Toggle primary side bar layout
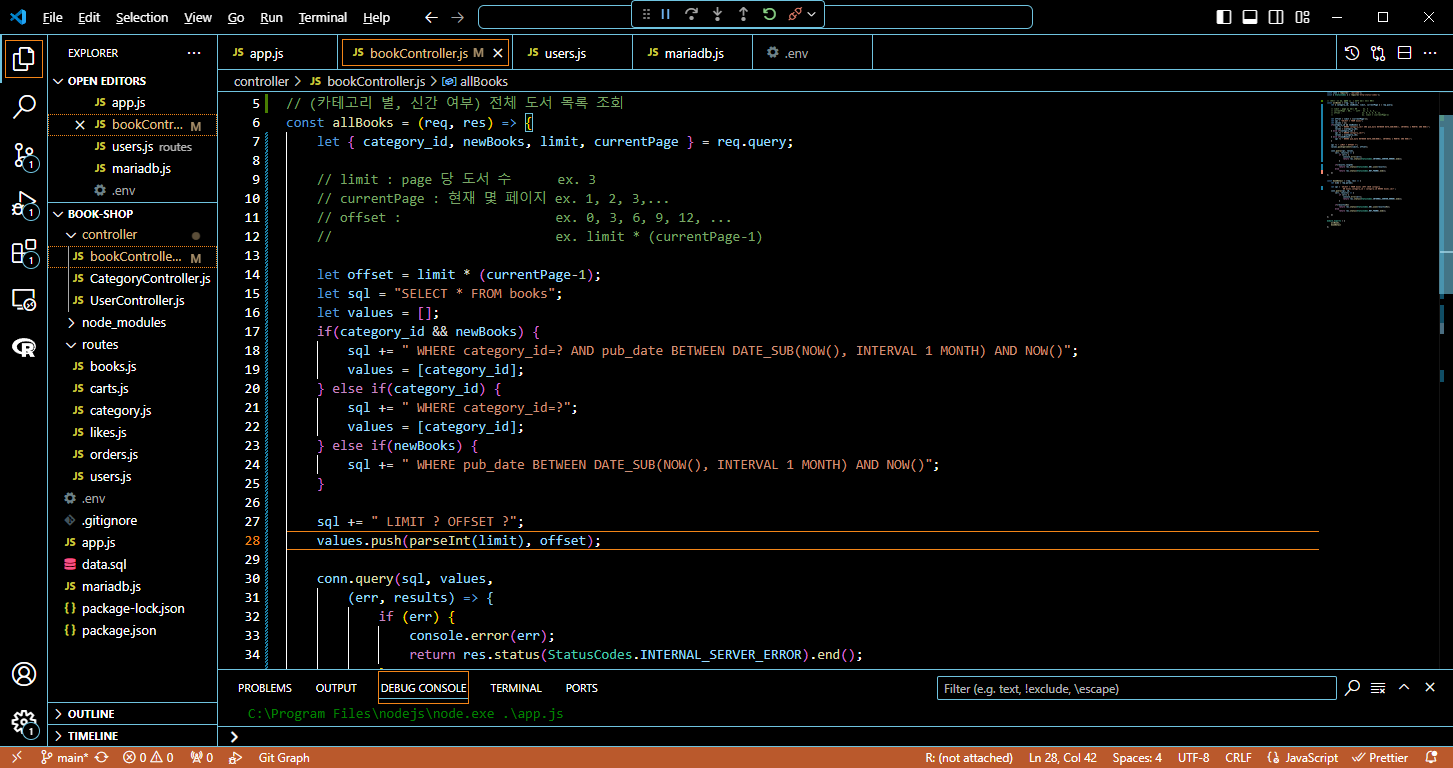Viewport: 1453px width, 768px height. 1224,17
